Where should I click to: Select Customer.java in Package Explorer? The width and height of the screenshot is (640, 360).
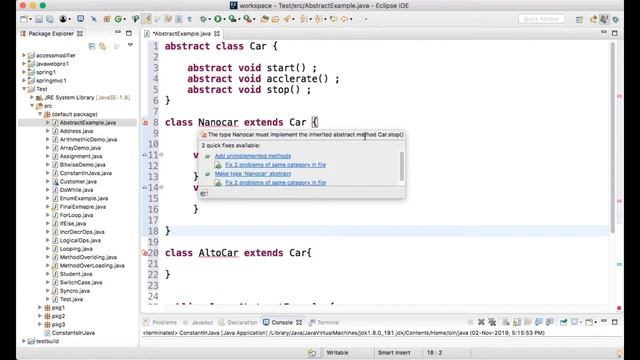(x=78, y=182)
